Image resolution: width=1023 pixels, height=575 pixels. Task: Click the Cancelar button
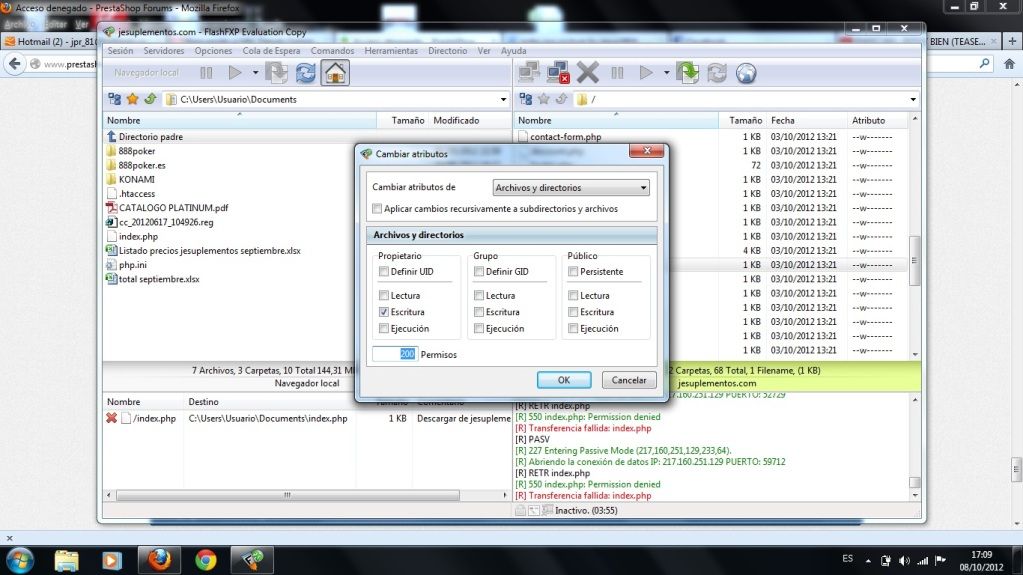pyautogui.click(x=629, y=380)
